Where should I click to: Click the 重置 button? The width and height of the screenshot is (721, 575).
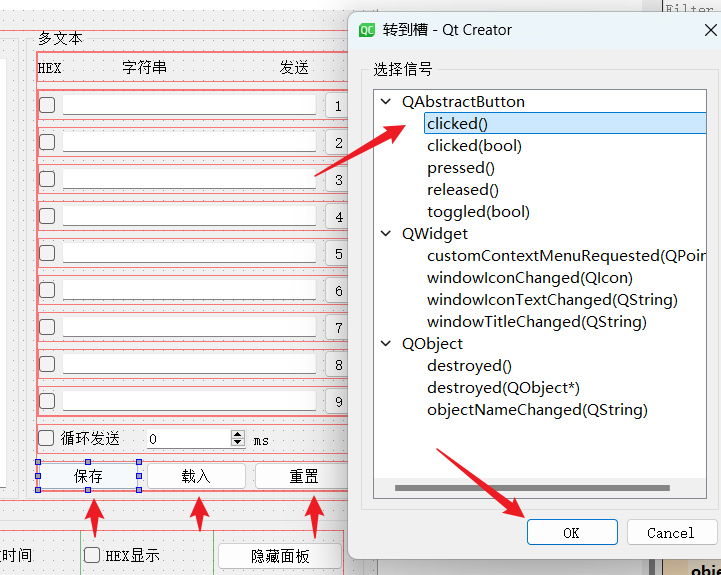(x=302, y=476)
